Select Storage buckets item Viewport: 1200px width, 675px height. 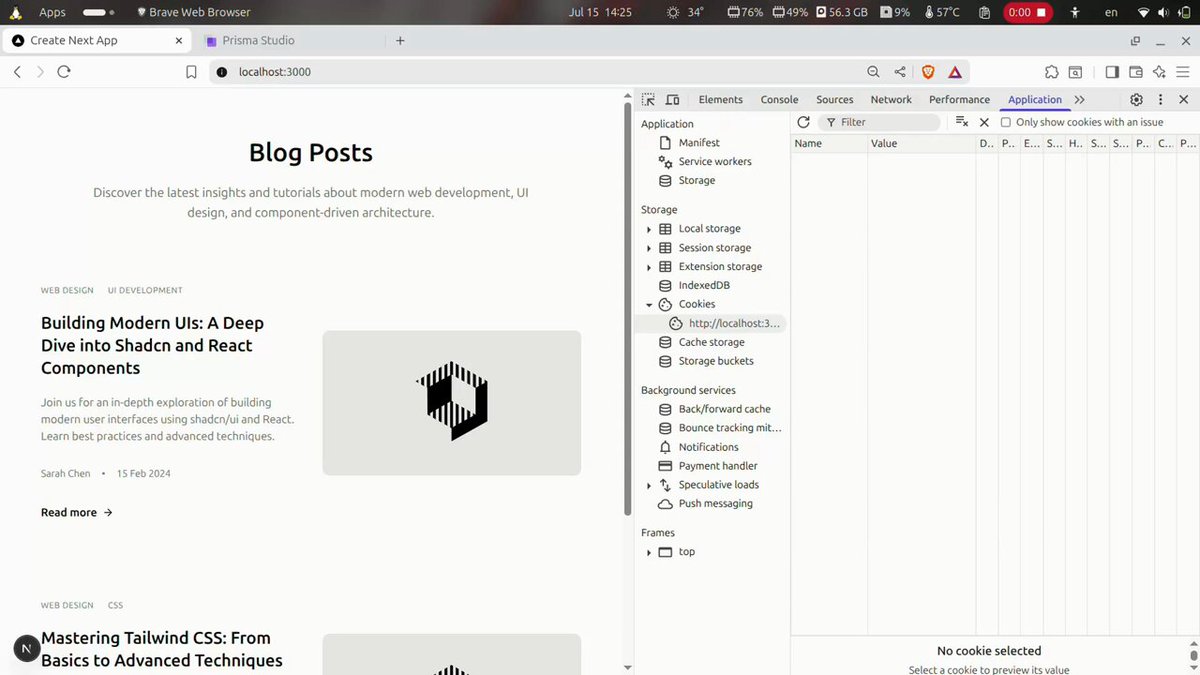716,362
